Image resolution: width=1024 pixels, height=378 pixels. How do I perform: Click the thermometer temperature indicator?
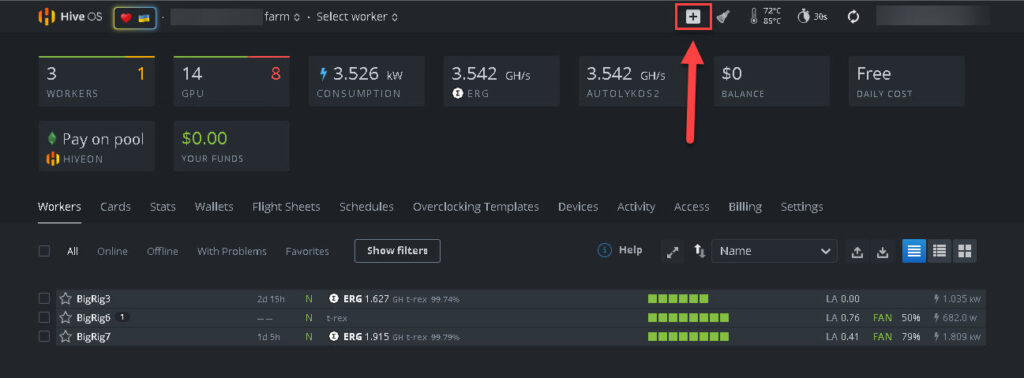pos(765,17)
